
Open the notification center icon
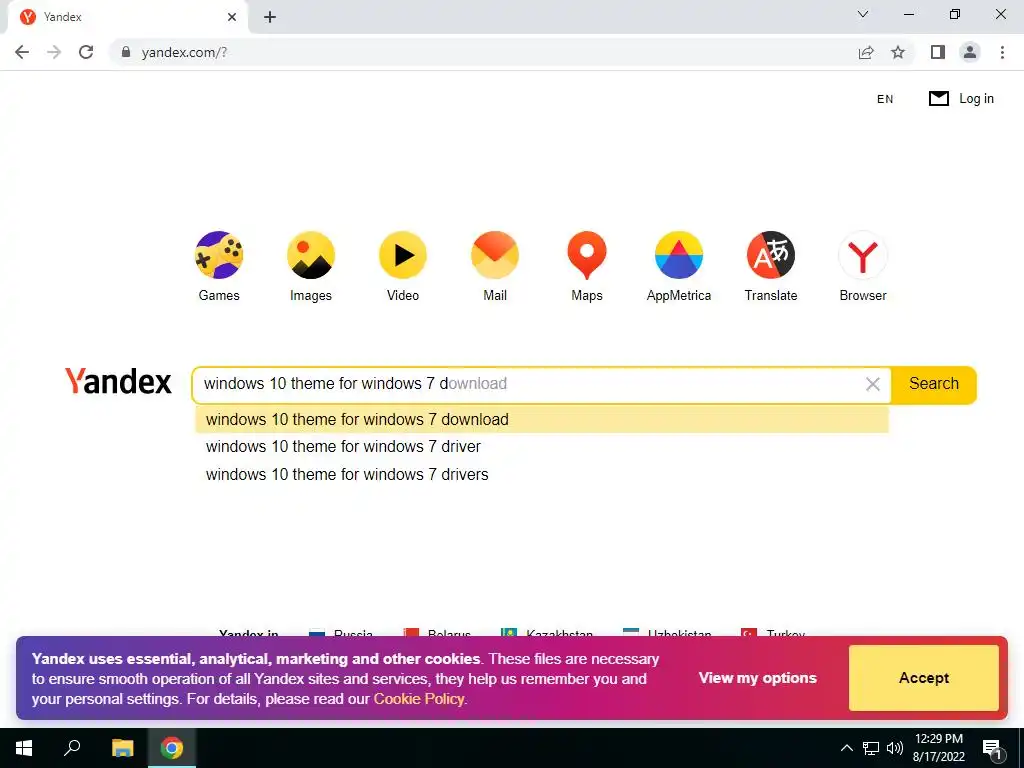pyautogui.click(x=992, y=748)
